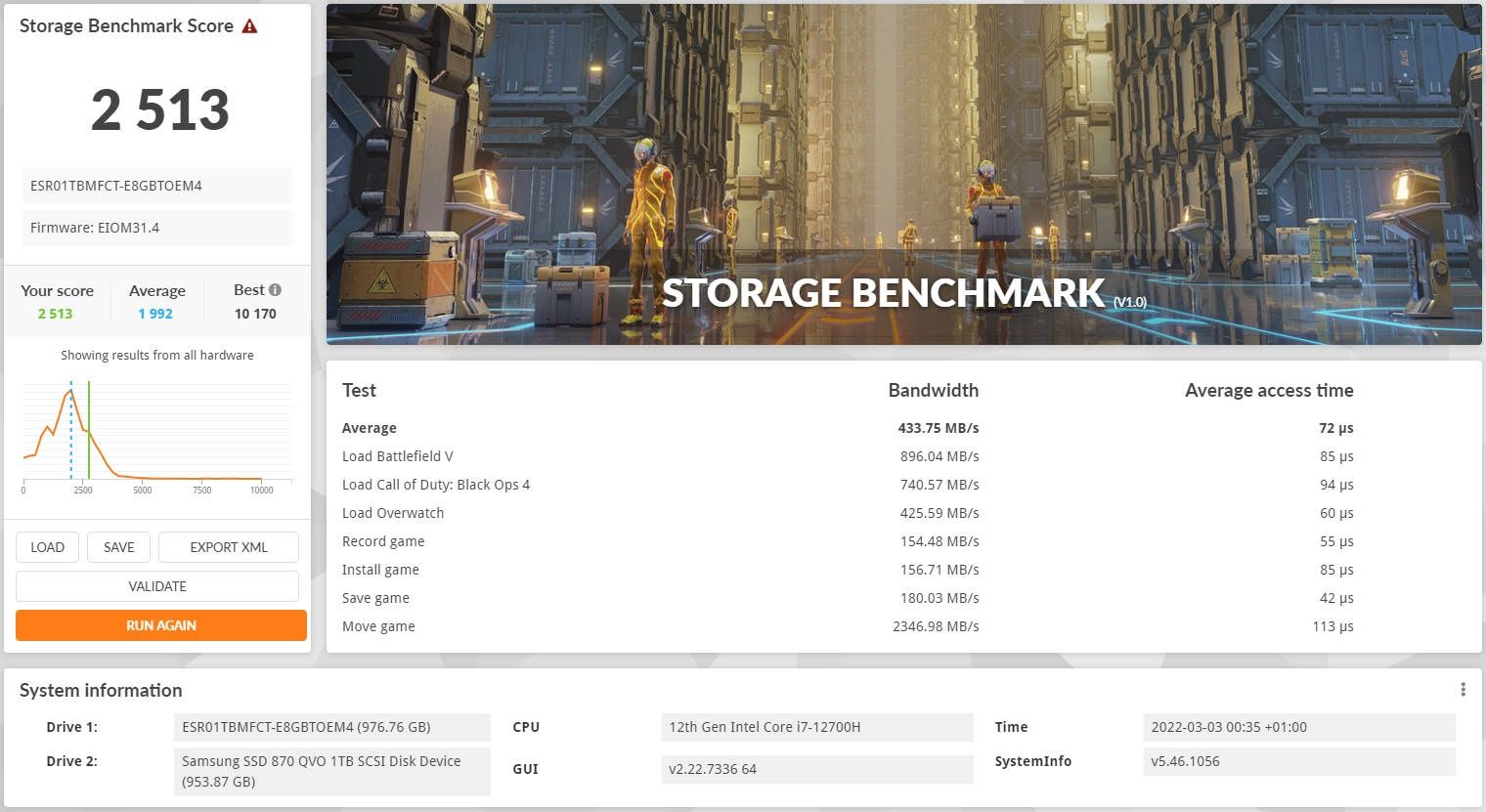Click the Storage Benchmark banner image
The image size is (1486, 812).
(904, 174)
